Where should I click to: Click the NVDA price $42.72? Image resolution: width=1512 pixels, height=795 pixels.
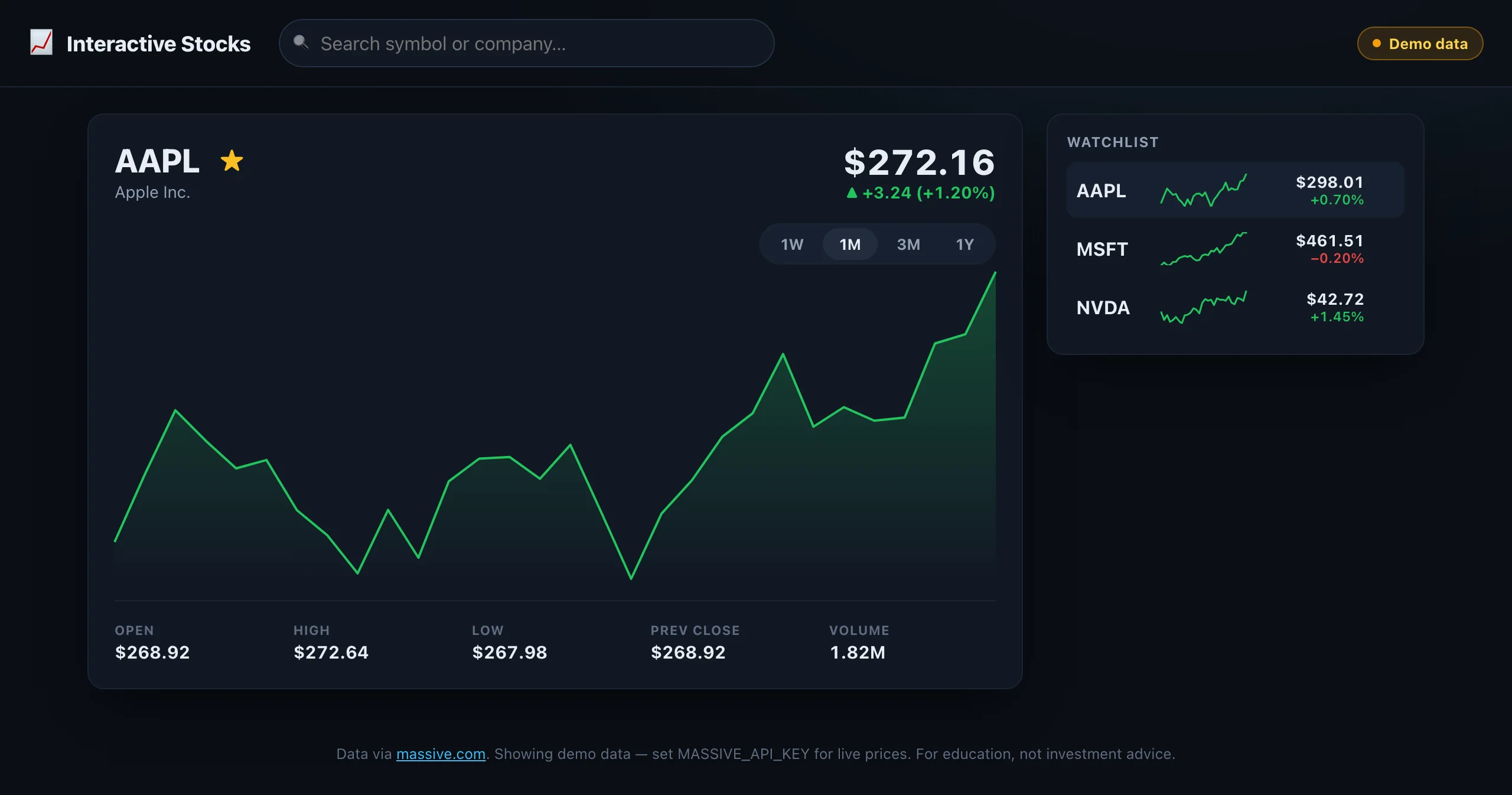(x=1335, y=299)
